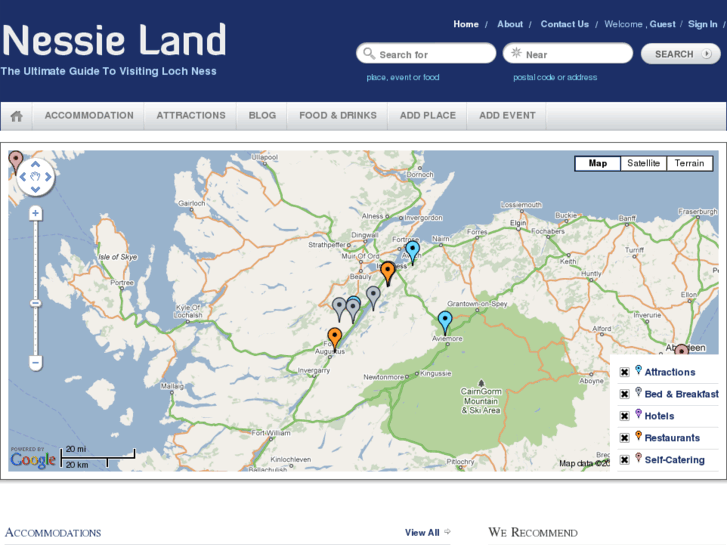Click the Restaurants legend label
This screenshot has width=727, height=545.
pos(672,438)
